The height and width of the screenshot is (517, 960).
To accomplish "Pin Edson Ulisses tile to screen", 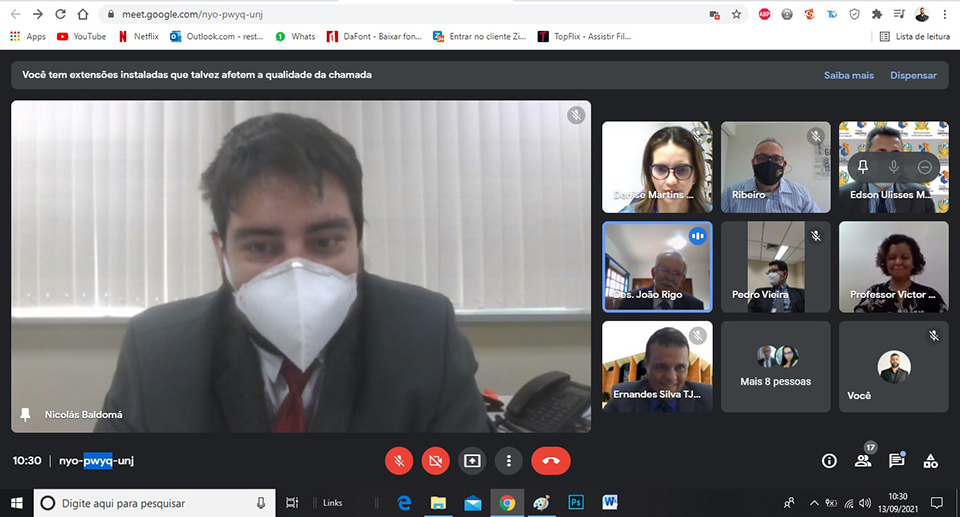I will [x=862, y=167].
